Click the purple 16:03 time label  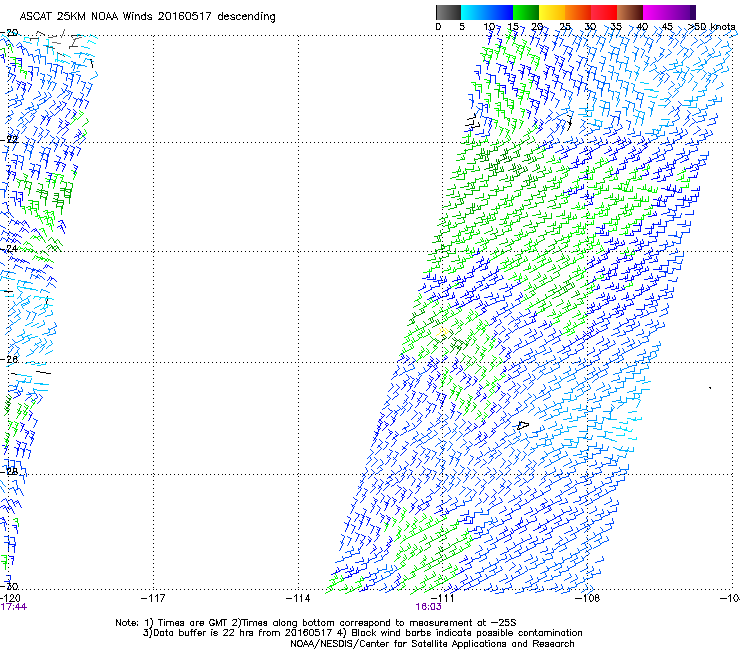pyautogui.click(x=429, y=607)
